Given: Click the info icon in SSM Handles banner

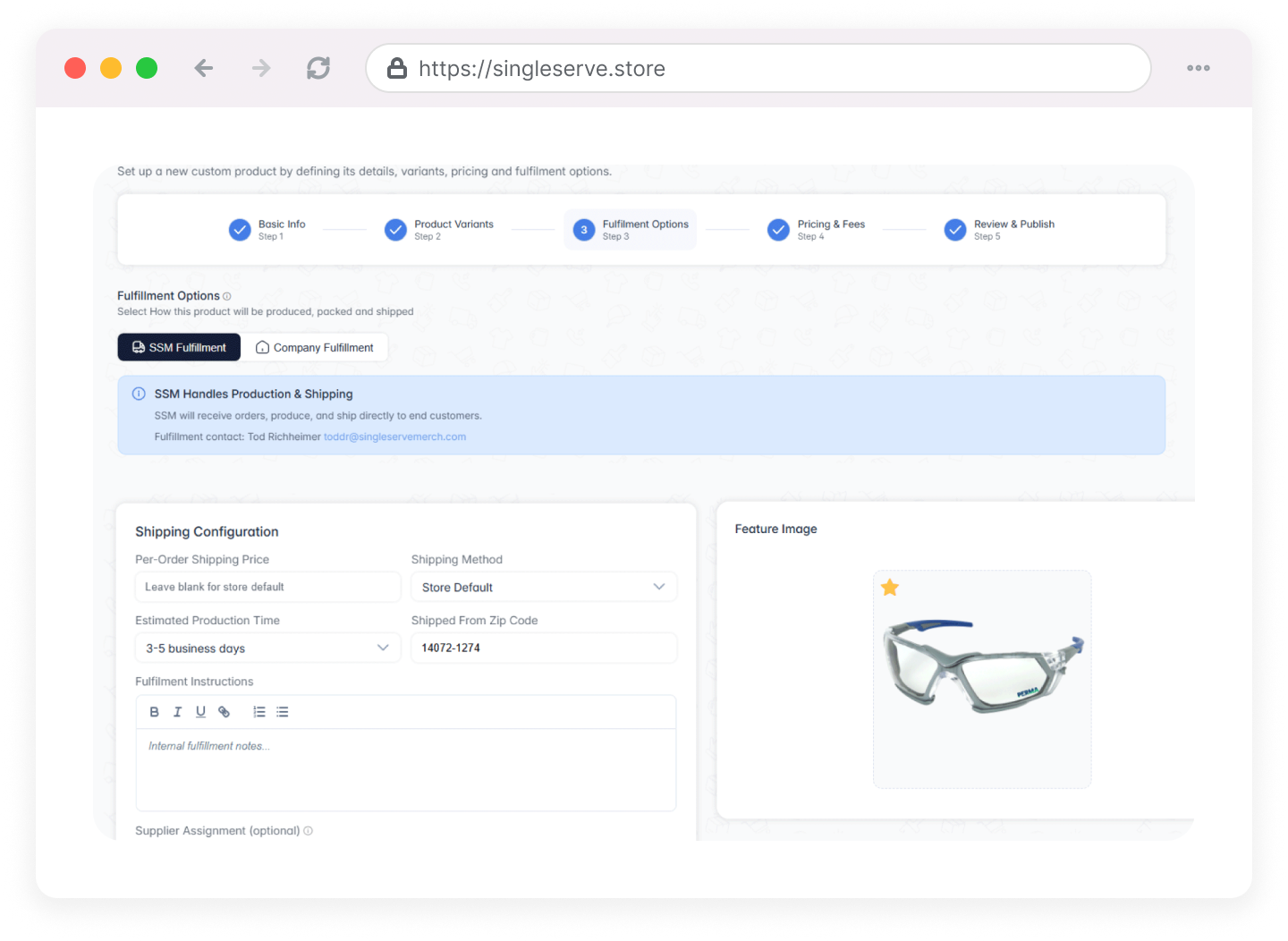Looking at the screenshot, I should [x=139, y=394].
